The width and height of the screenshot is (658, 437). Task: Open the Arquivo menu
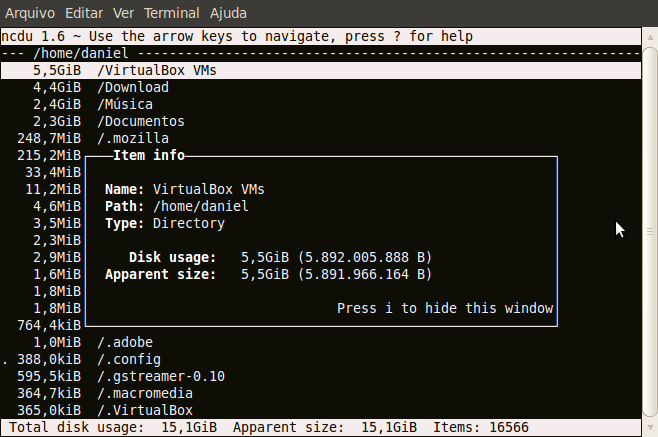30,13
